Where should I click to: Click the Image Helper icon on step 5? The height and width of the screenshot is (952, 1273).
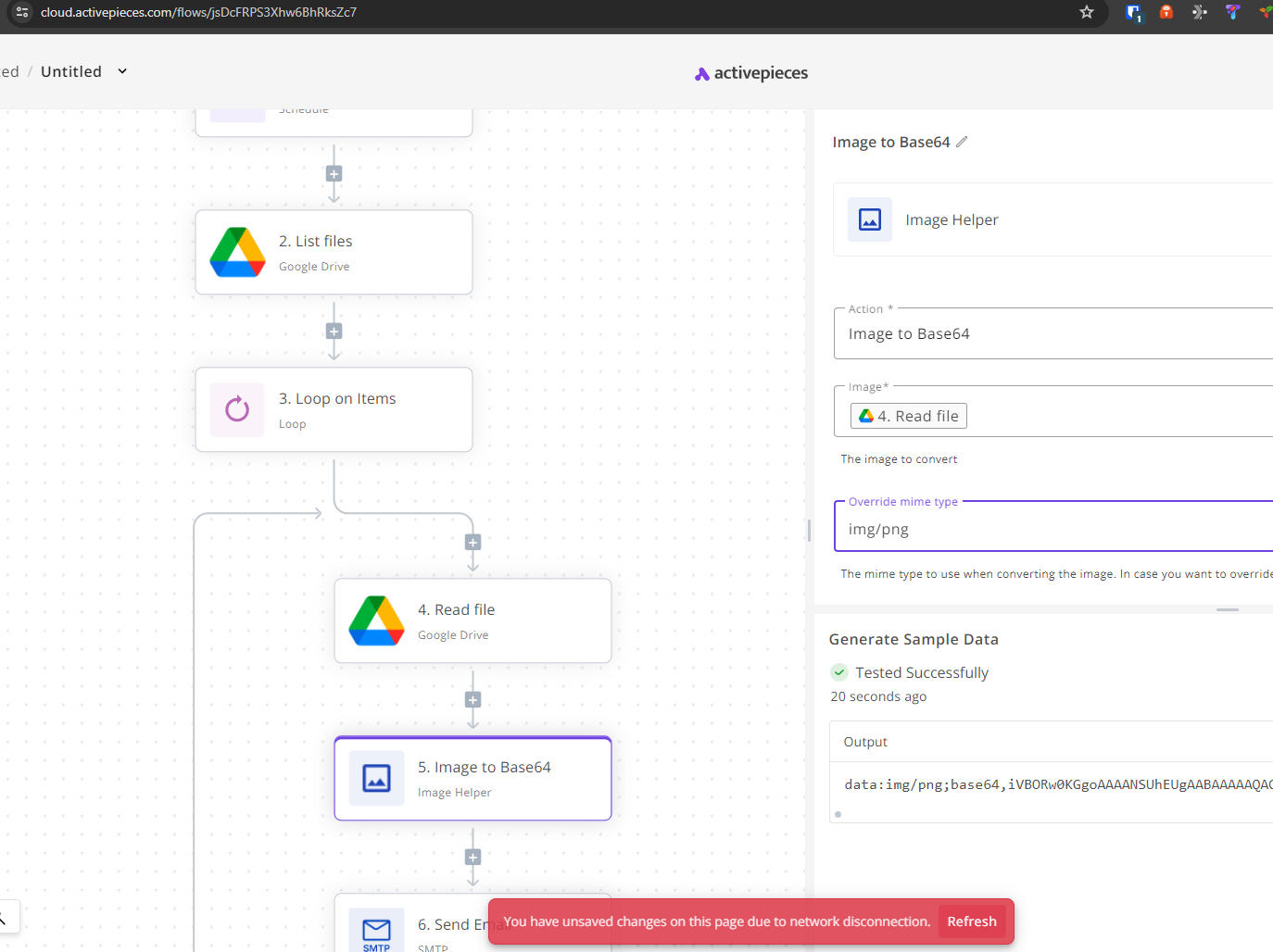(376, 778)
